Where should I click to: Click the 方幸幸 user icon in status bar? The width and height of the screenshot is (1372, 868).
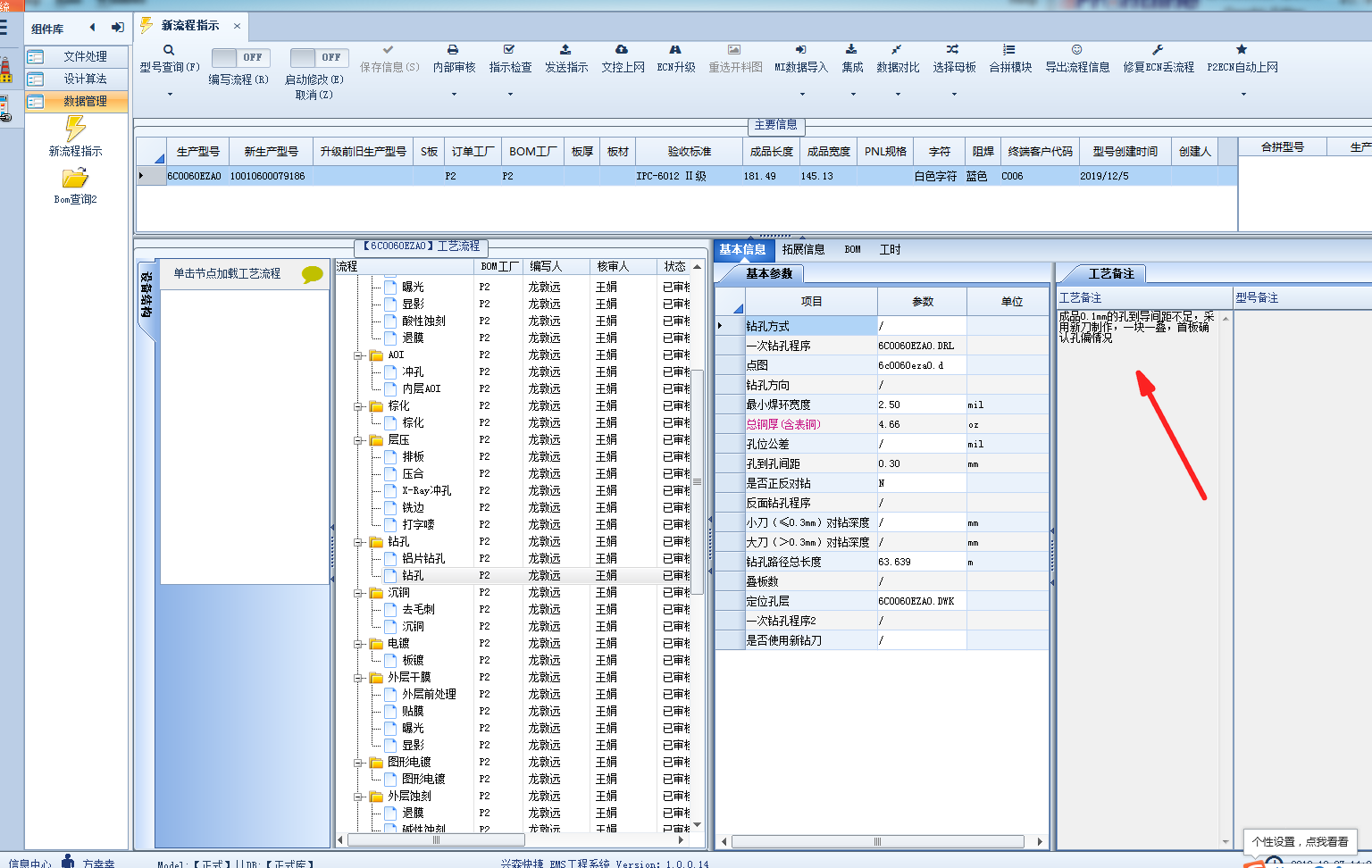pos(68,862)
